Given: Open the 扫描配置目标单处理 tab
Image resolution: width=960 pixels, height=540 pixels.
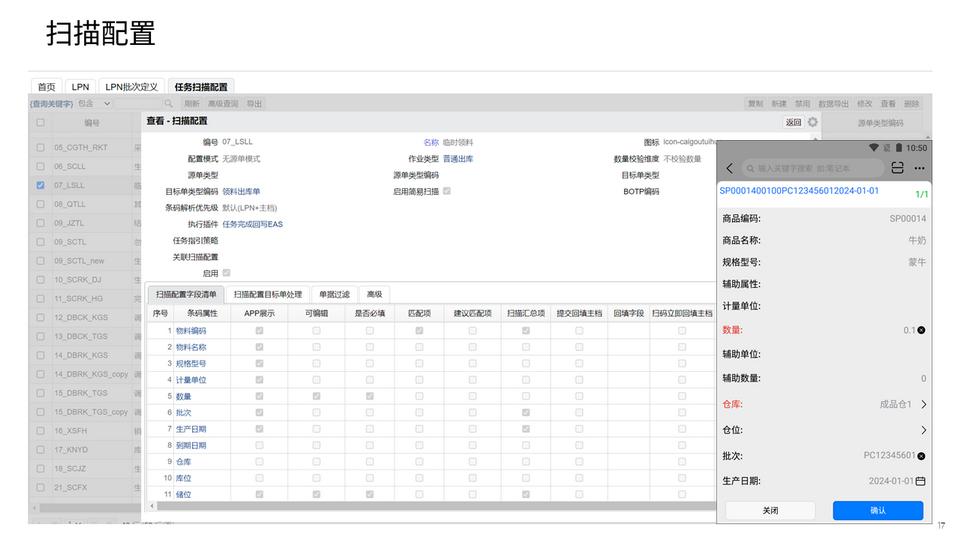Looking at the screenshot, I should 267,295.
